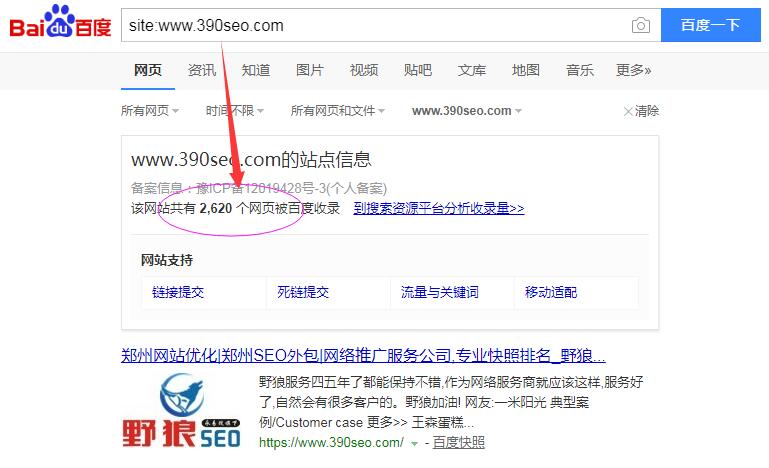Screen dimensions: 769x468
Task: Click the 链接提交 link
Action: coord(178,292)
